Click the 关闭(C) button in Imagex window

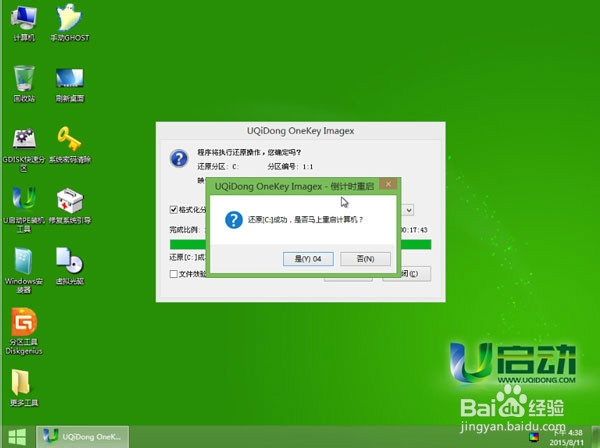tap(406, 274)
